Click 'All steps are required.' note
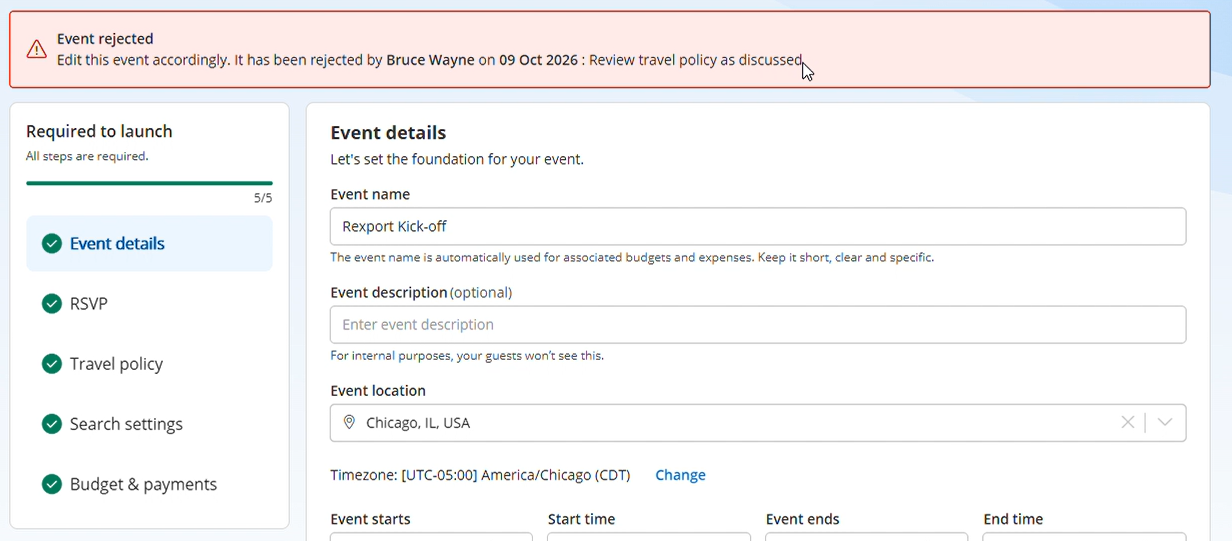The image size is (1232, 541). click(87, 156)
